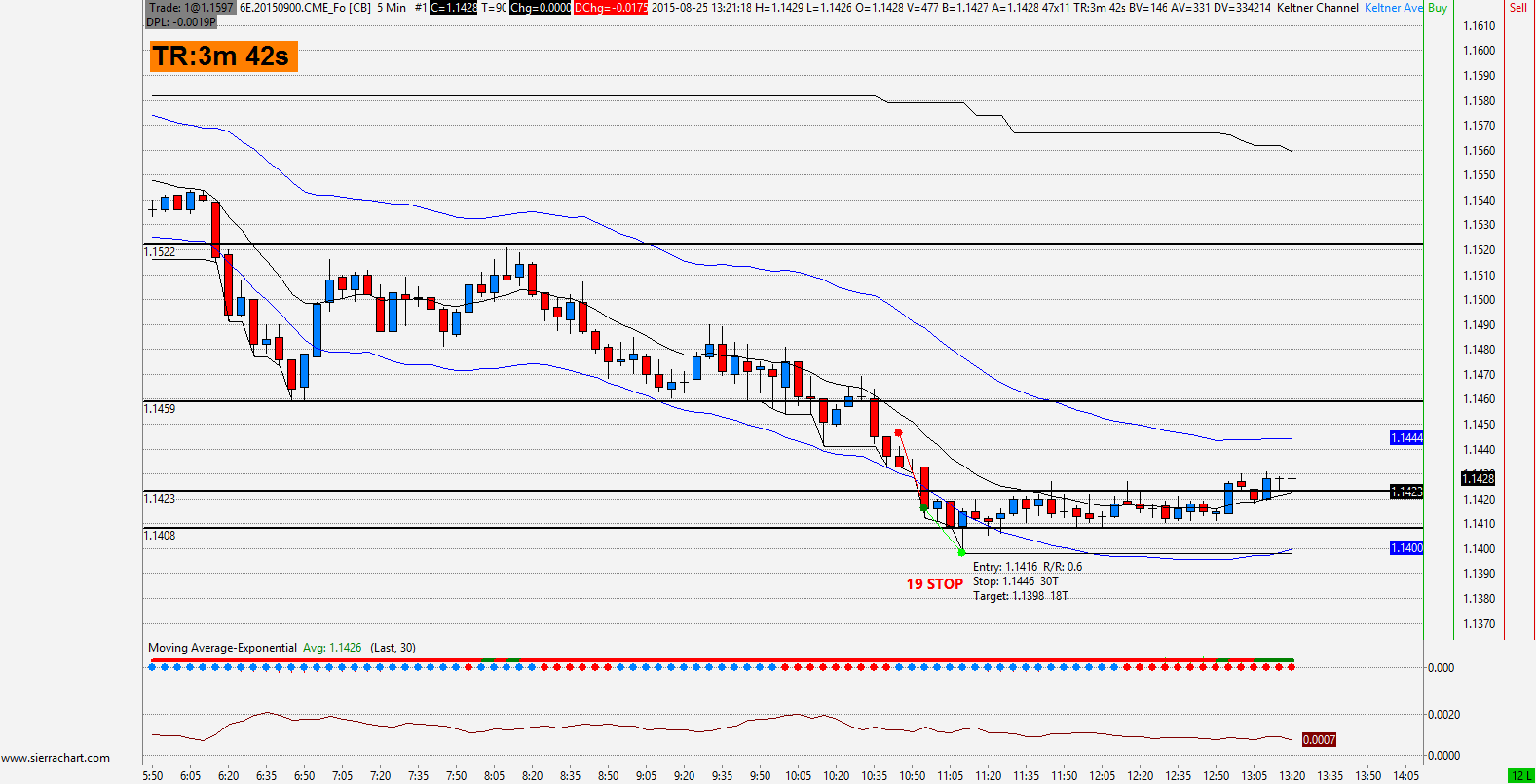Click the 13:20 time axis label
Viewport: 1536px width, 784px height.
point(1292,776)
